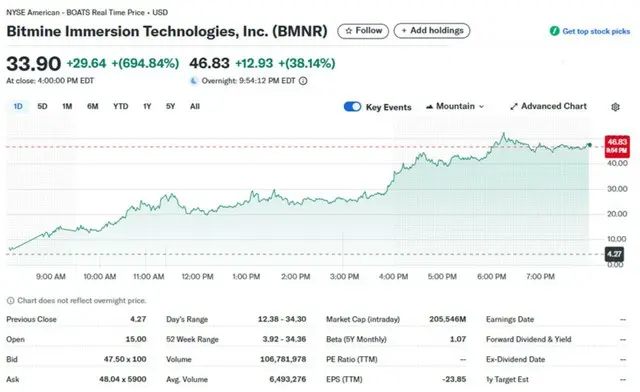Click the green Get top stock picks icon
Viewport: 640px width, 392px height.
554,31
